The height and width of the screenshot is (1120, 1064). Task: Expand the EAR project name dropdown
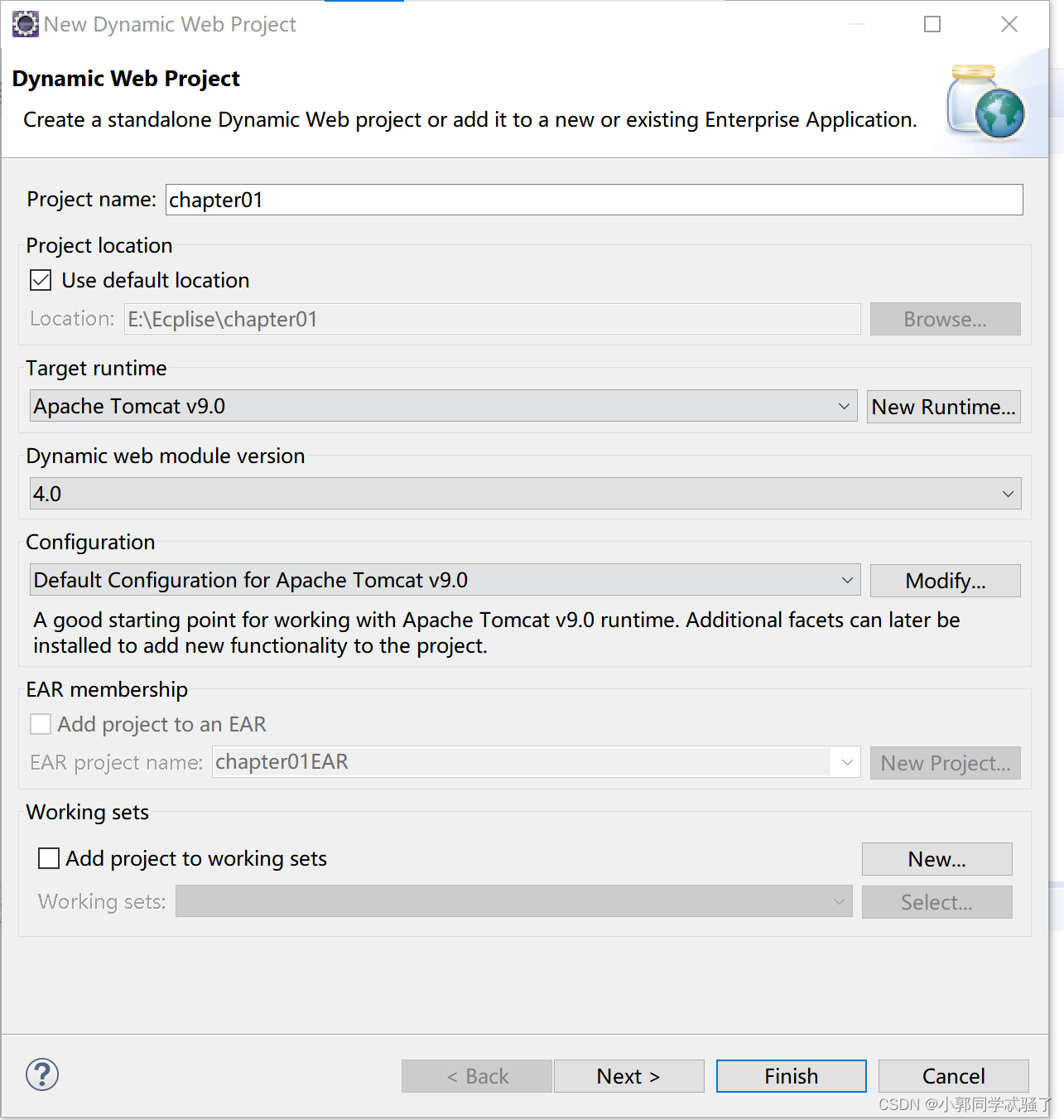tap(847, 762)
